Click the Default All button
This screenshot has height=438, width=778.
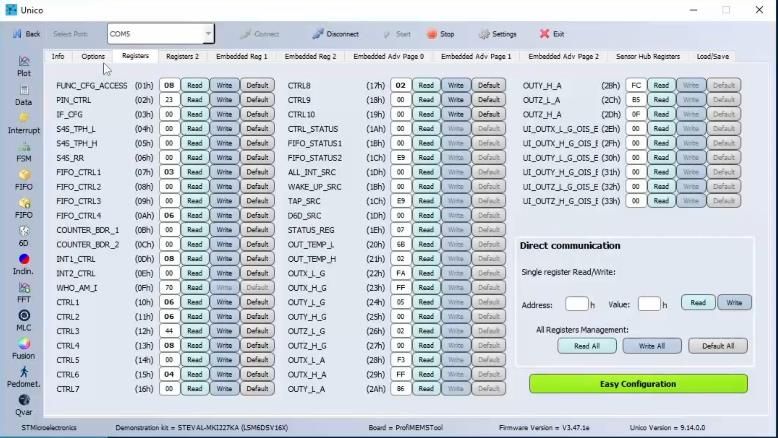tap(717, 346)
